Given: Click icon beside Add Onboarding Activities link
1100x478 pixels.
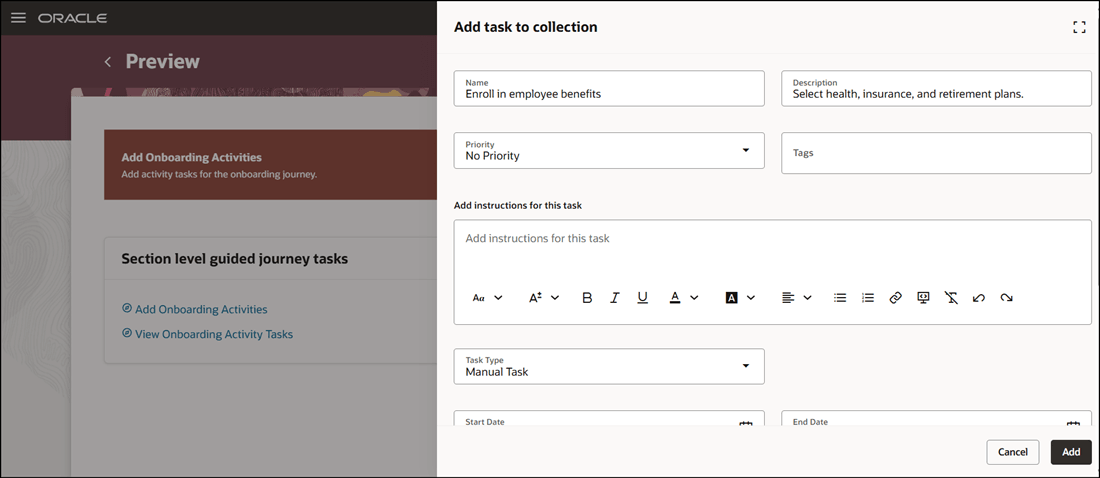Looking at the screenshot, I should coord(126,308).
